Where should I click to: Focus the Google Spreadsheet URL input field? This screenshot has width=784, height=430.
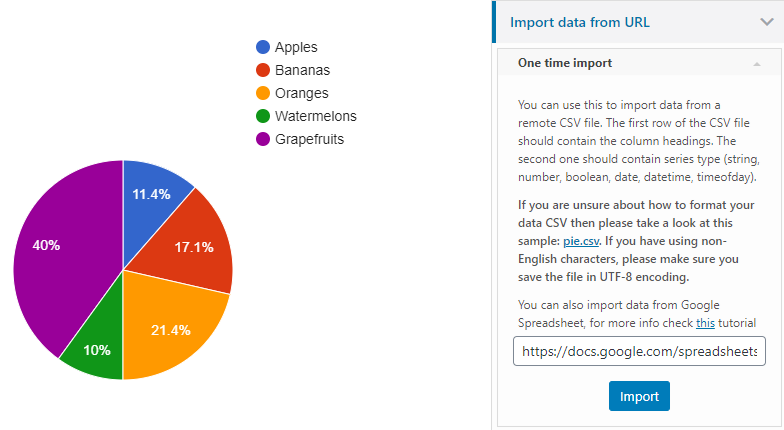click(640, 351)
